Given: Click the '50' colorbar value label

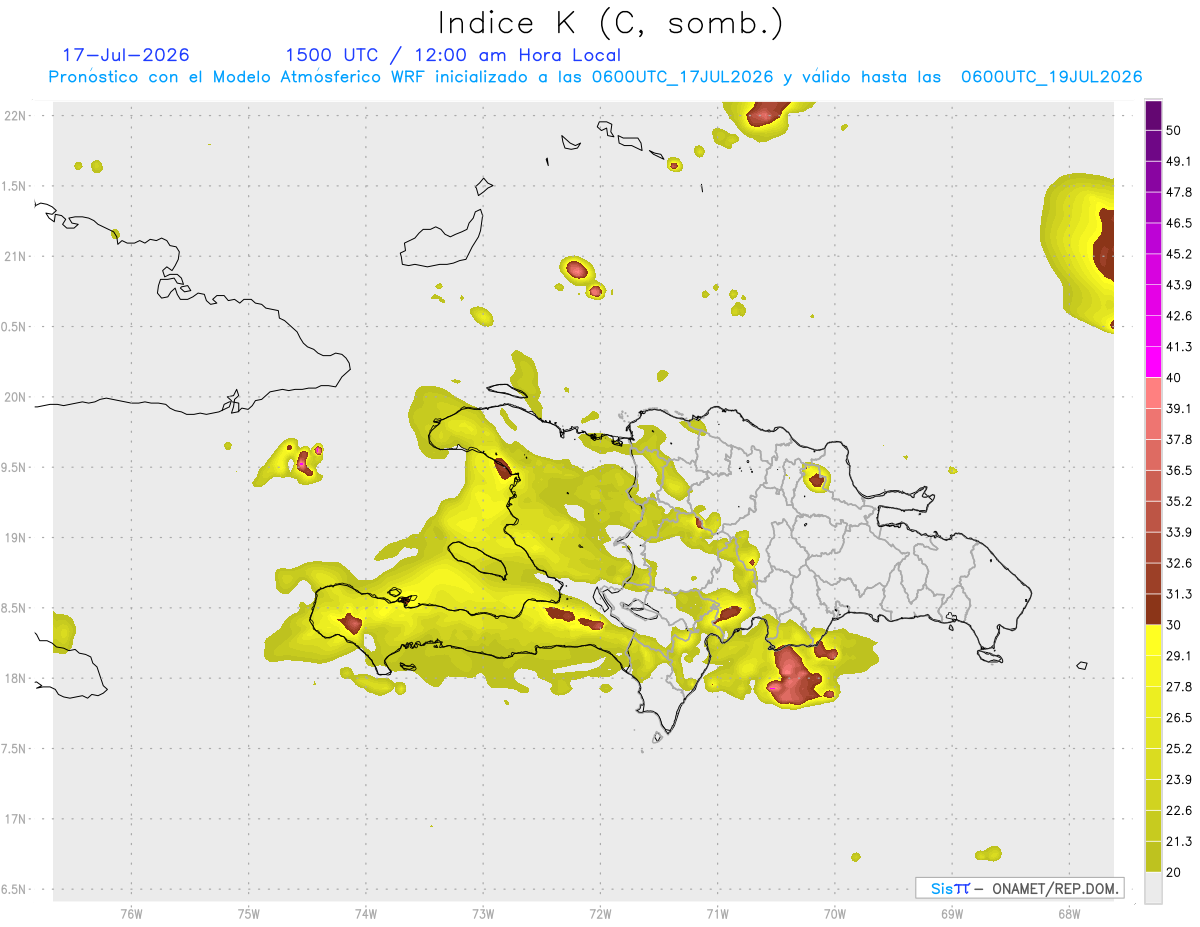Looking at the screenshot, I should point(1174,130).
